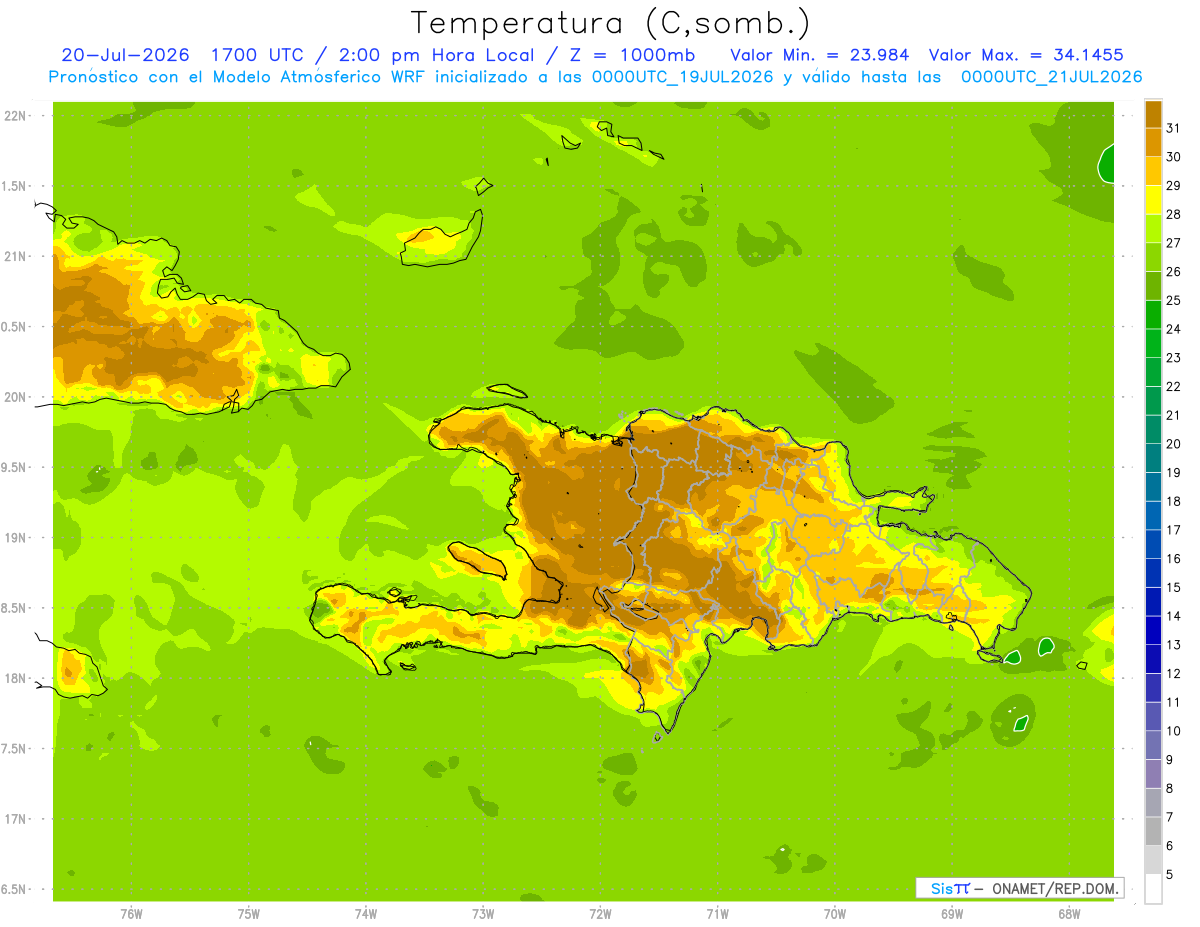Click the 69W longitude label
The width and height of the screenshot is (1200, 927).
pos(952,913)
